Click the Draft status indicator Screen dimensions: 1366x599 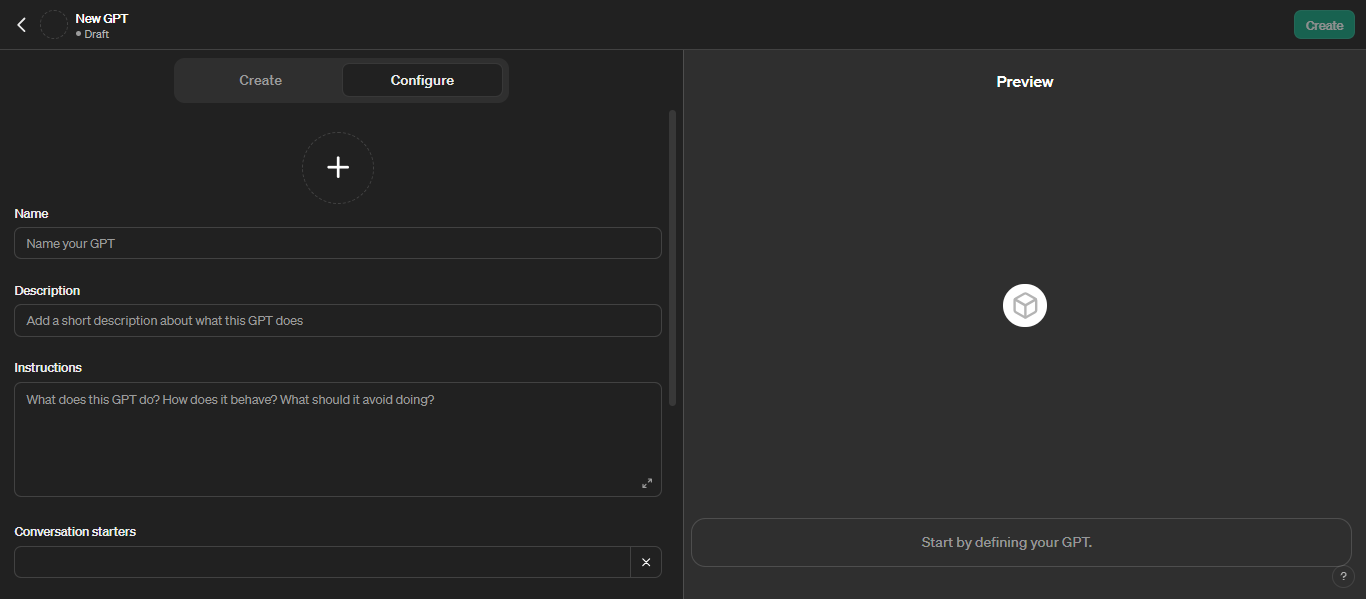tap(92, 34)
